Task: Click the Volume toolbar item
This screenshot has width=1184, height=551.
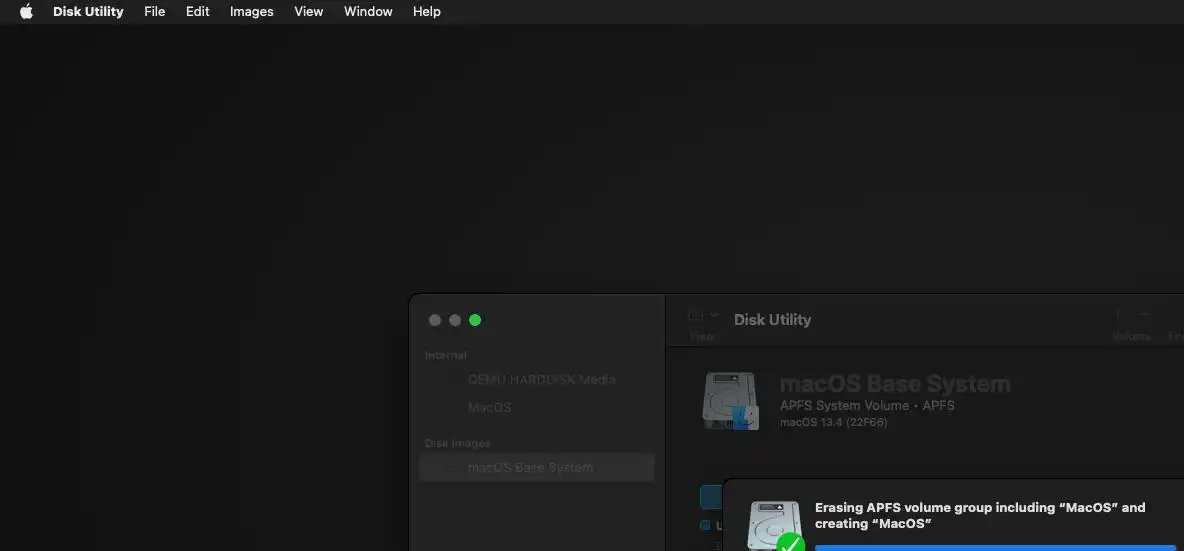Action: point(1131,325)
